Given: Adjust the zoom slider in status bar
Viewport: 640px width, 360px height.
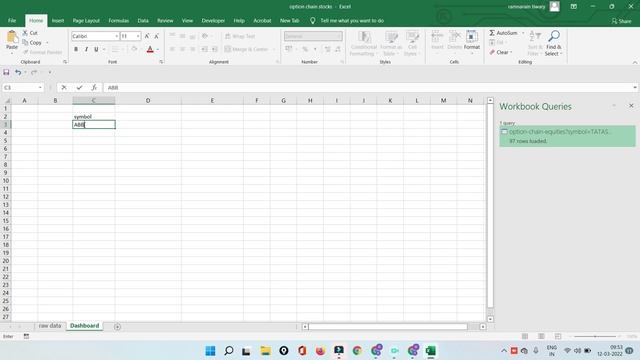Looking at the screenshot, I should click(x=596, y=336).
